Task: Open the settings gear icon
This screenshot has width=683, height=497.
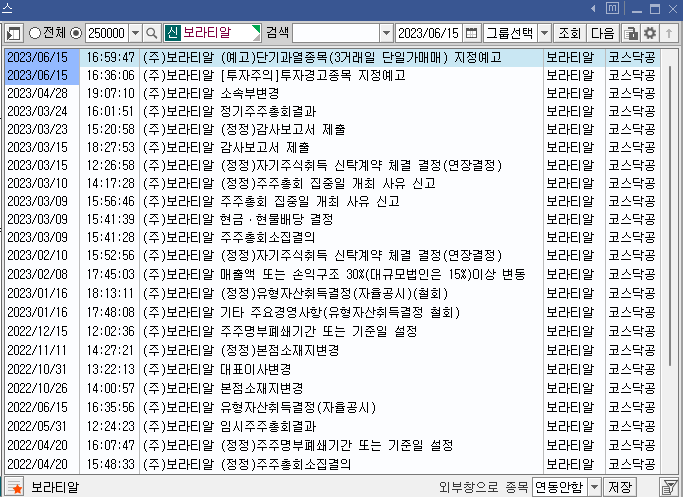Action: pyautogui.click(x=650, y=33)
